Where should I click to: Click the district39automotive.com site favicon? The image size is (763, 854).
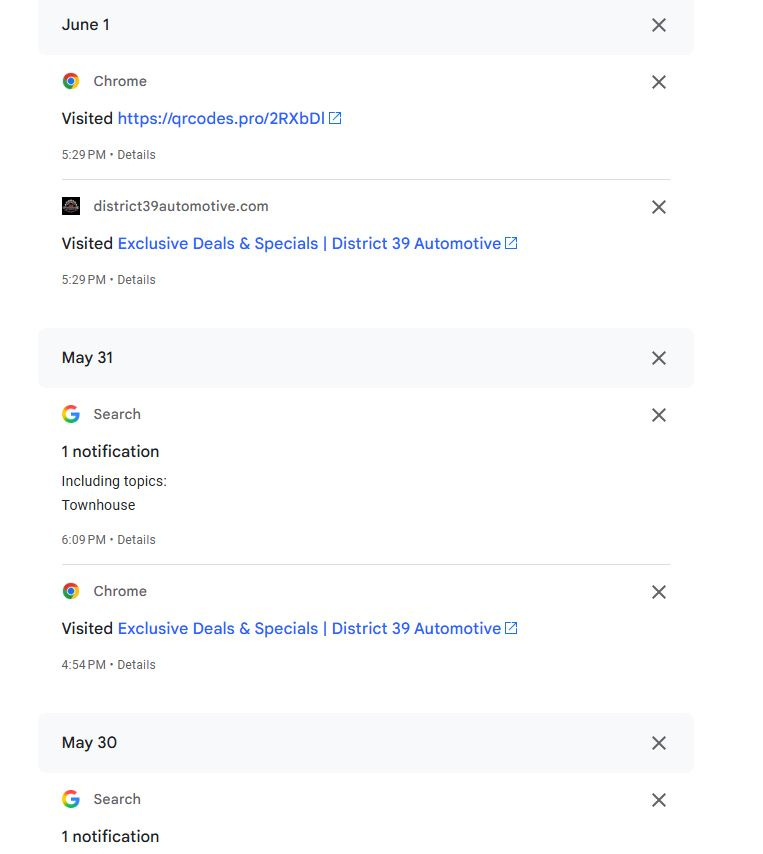point(71,206)
